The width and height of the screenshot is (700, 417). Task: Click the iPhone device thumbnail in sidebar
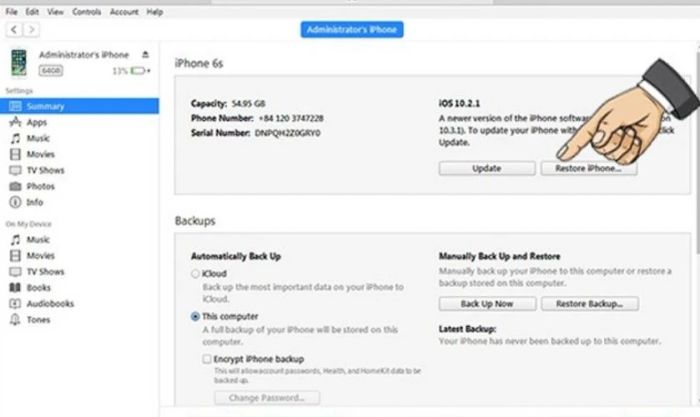tap(19, 63)
